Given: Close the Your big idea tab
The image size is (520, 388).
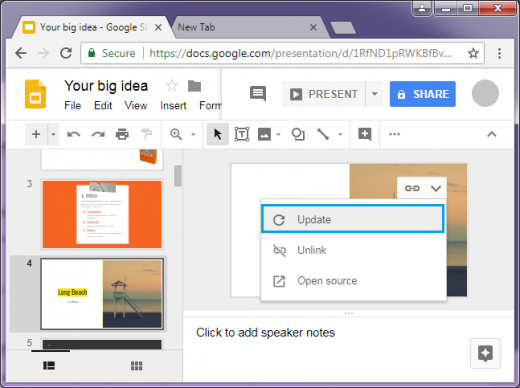Looking at the screenshot, I should (159, 27).
